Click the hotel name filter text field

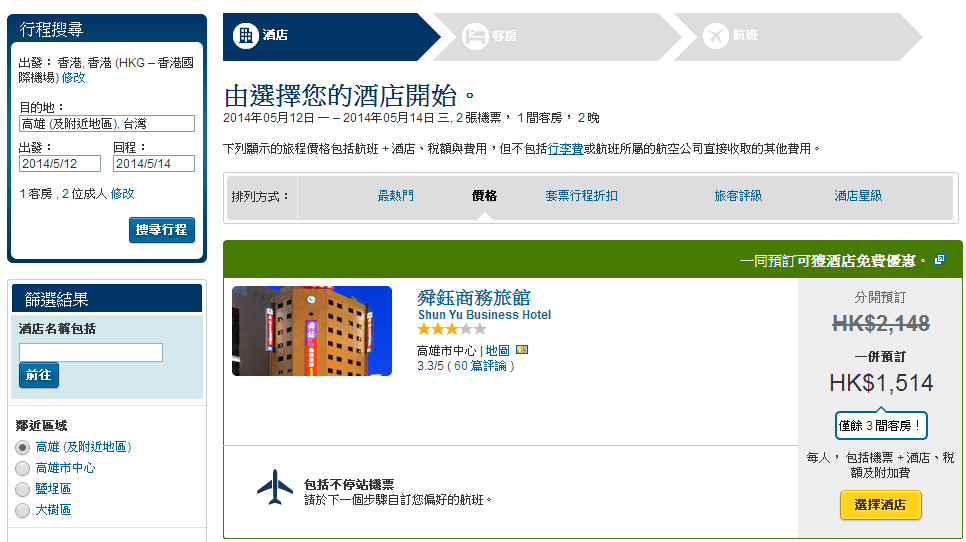91,352
